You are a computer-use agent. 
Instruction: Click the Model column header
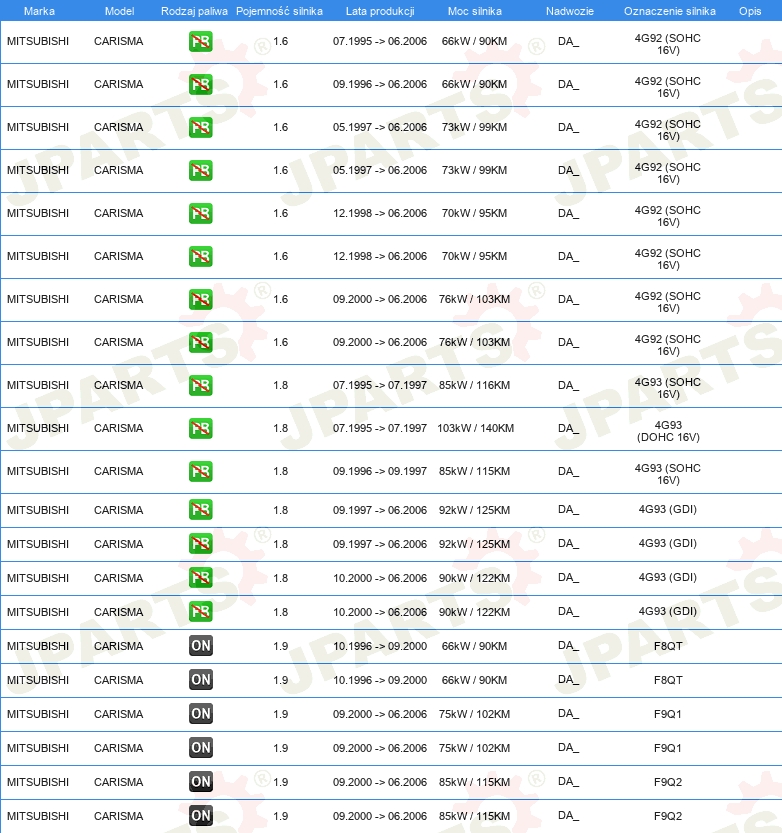[x=120, y=11]
